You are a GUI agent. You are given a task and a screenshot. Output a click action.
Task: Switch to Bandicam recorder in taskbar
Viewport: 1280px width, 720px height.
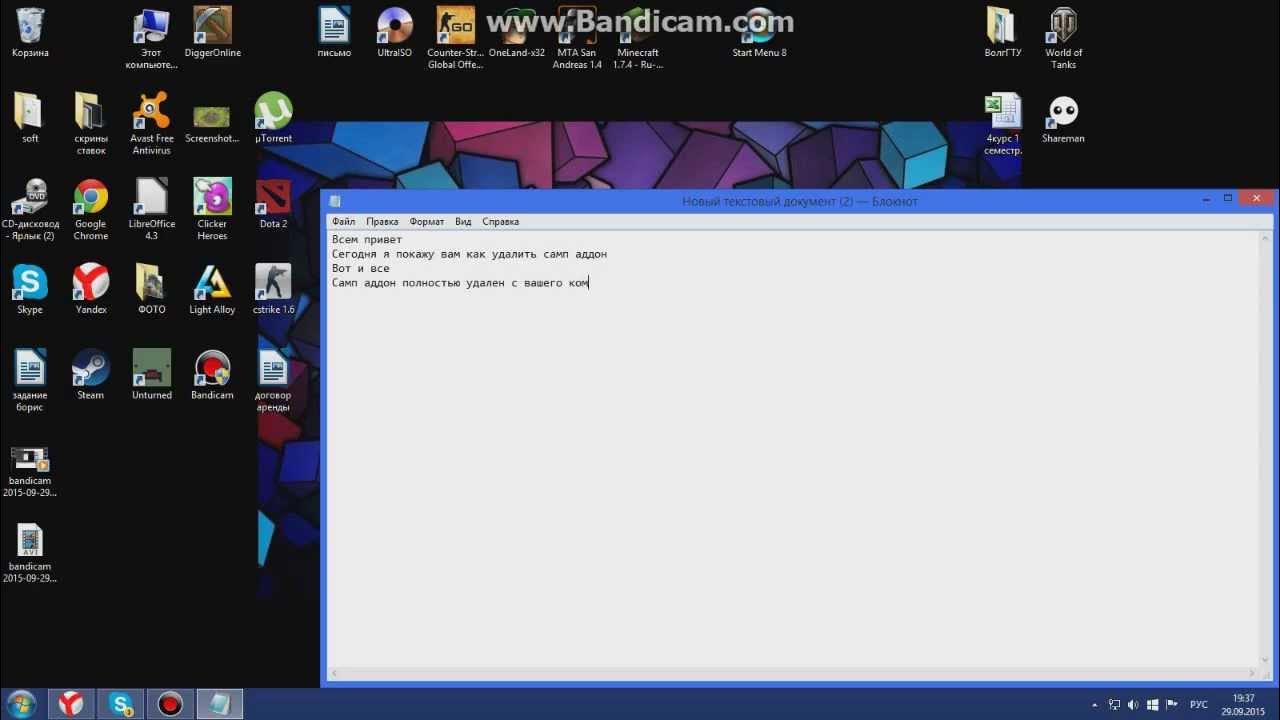click(x=170, y=704)
